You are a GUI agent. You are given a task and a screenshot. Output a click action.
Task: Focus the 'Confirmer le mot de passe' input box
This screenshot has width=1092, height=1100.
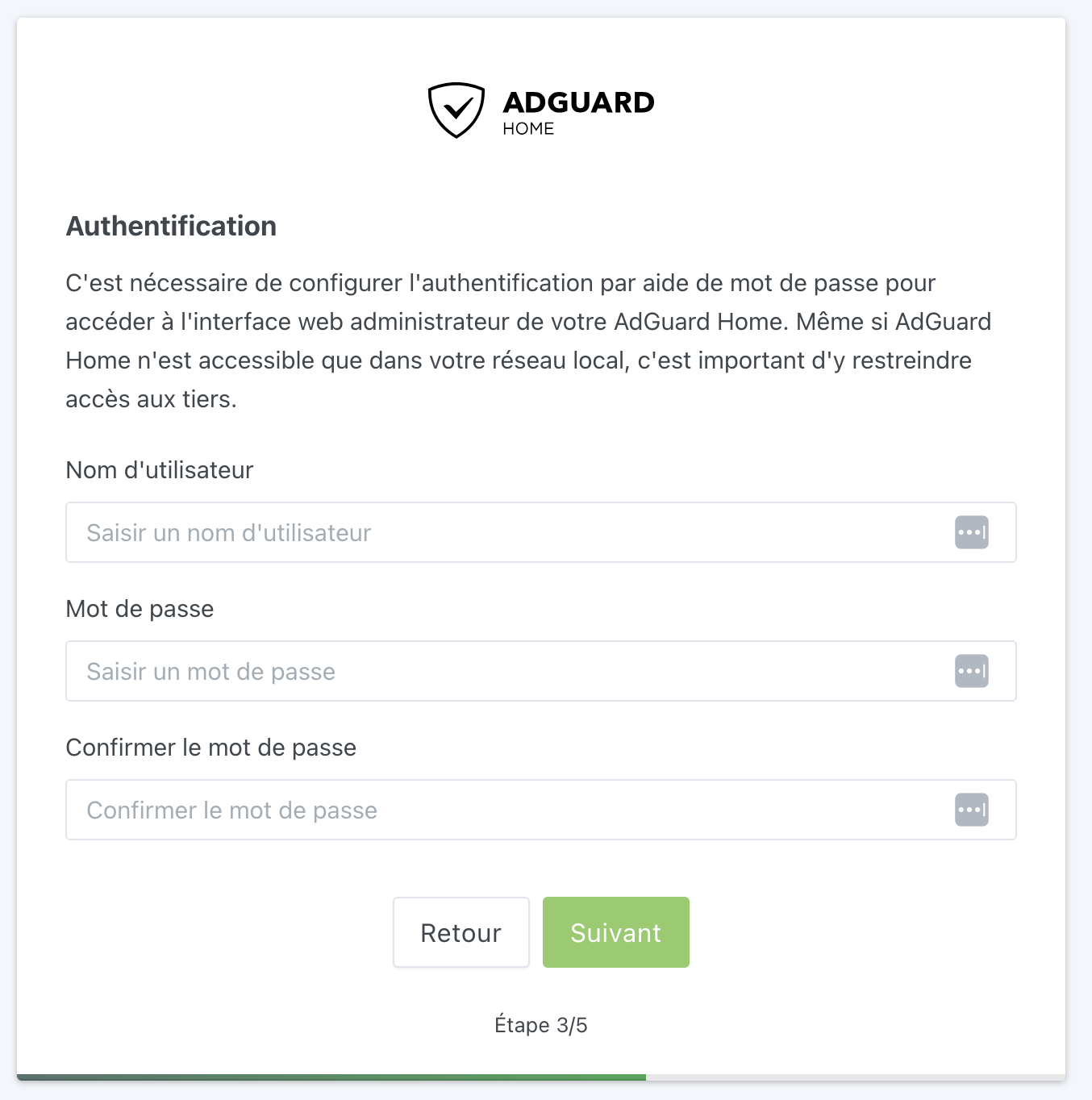tap(541, 810)
